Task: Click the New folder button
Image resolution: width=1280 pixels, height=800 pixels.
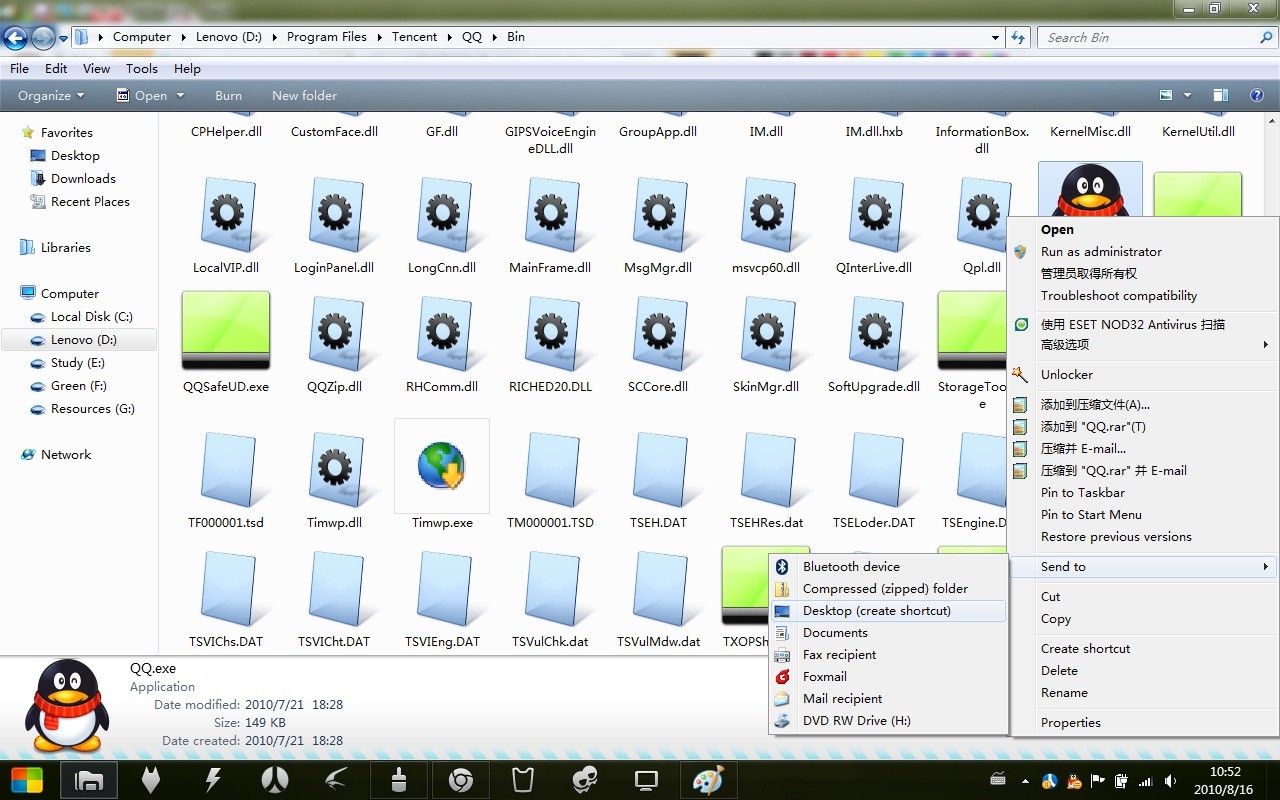Action: click(304, 96)
